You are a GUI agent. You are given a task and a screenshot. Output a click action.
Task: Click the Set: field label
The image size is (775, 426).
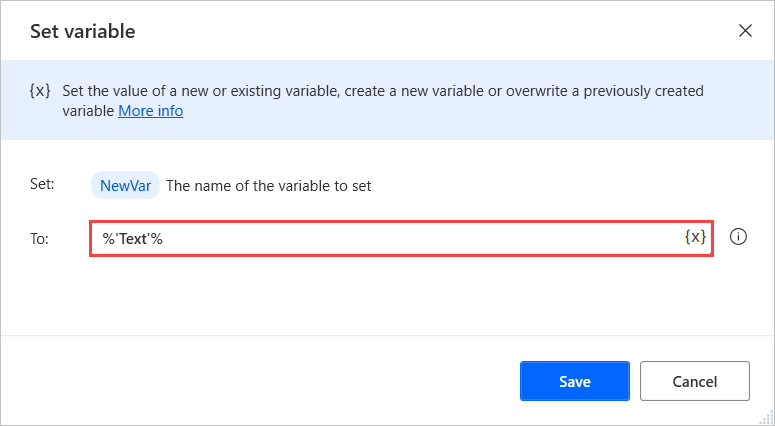coord(42,185)
